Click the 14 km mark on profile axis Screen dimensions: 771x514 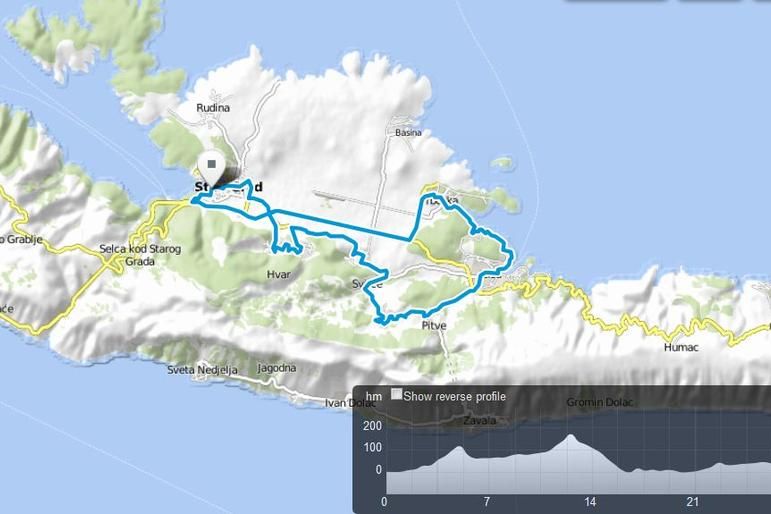click(590, 502)
